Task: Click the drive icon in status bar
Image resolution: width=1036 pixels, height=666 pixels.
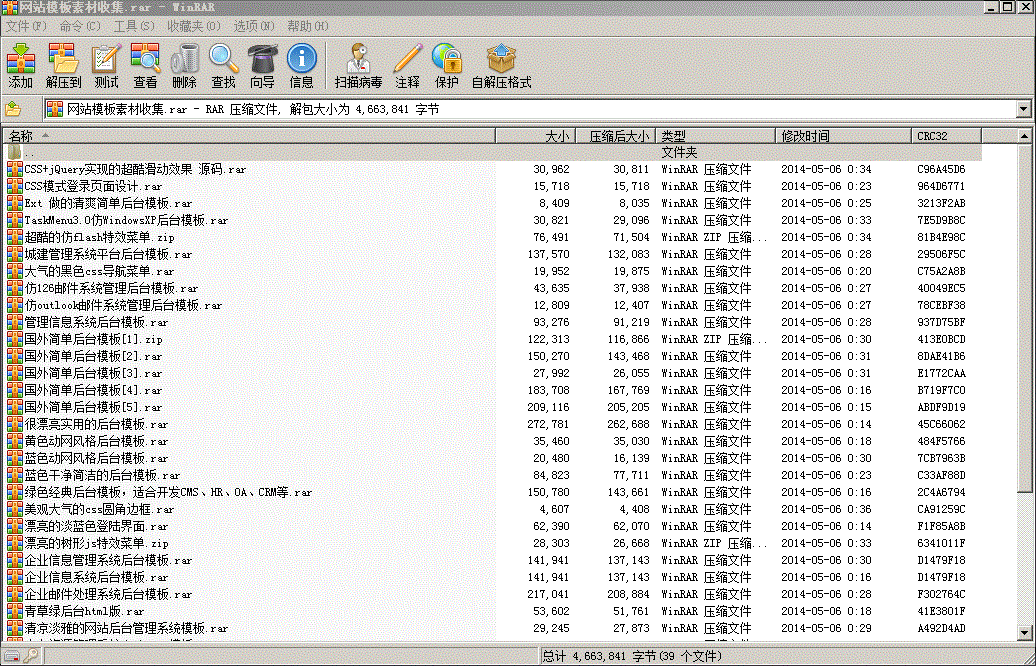Action: click(12, 656)
